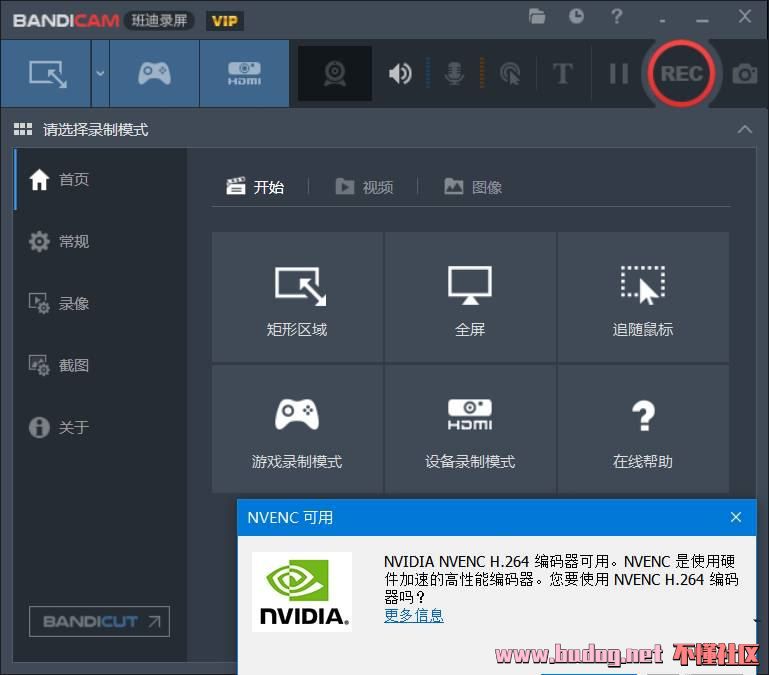Toggle mouse click effects icon

pyautogui.click(x=510, y=74)
